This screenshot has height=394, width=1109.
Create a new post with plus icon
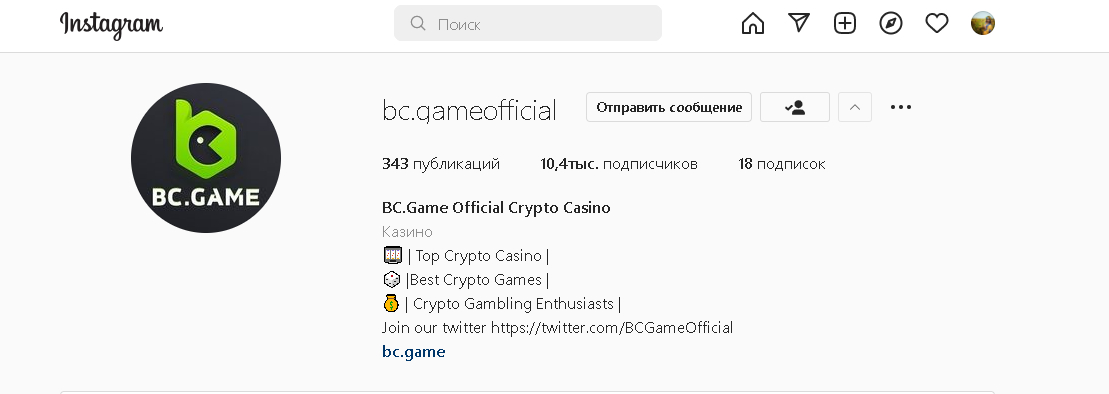point(844,23)
